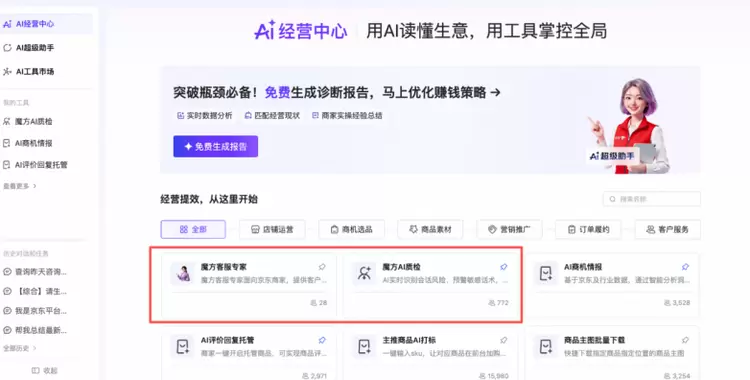Expand 全部历史 in the sidebar
Image resolution: width=750 pixels, height=380 pixels.
pyautogui.click(x=20, y=348)
